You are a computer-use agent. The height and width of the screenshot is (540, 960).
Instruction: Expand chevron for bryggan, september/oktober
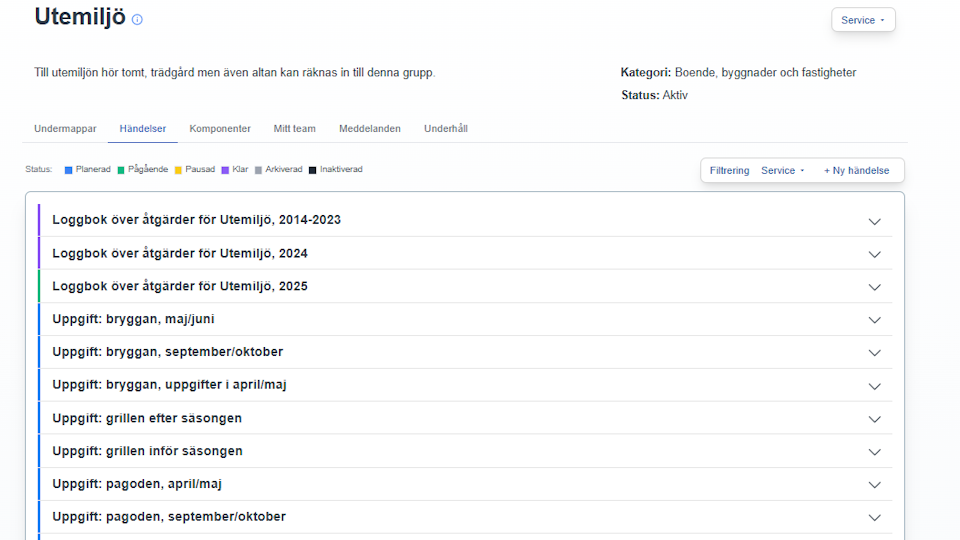pos(874,353)
